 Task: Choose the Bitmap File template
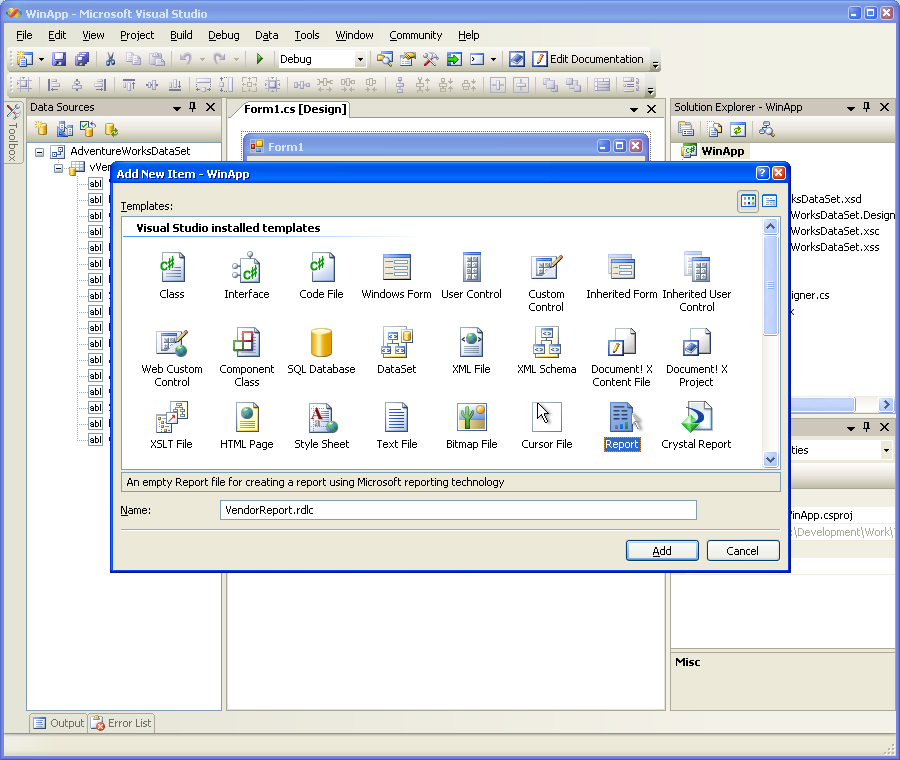(471, 418)
